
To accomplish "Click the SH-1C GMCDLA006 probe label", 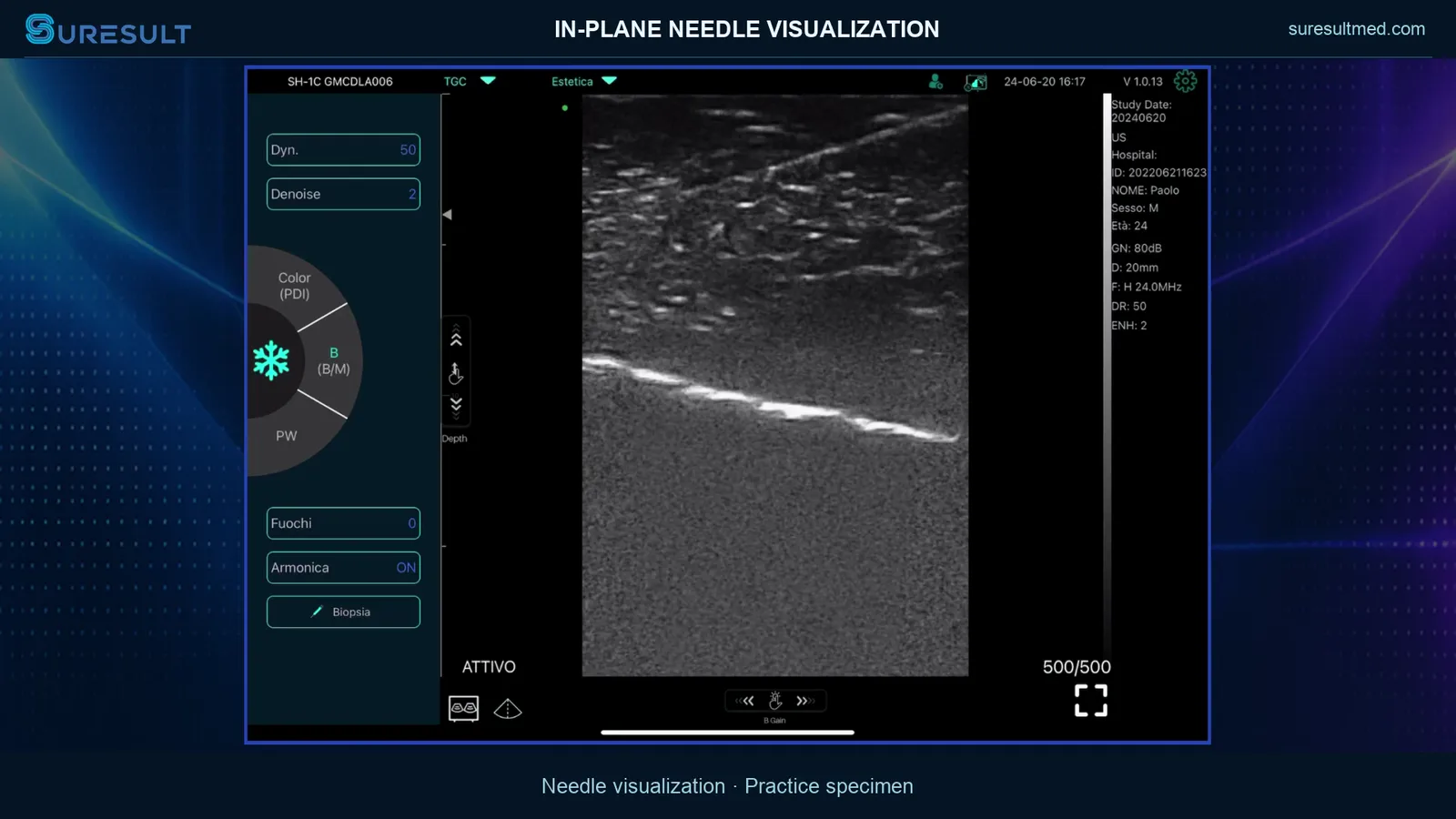I will [x=340, y=81].
